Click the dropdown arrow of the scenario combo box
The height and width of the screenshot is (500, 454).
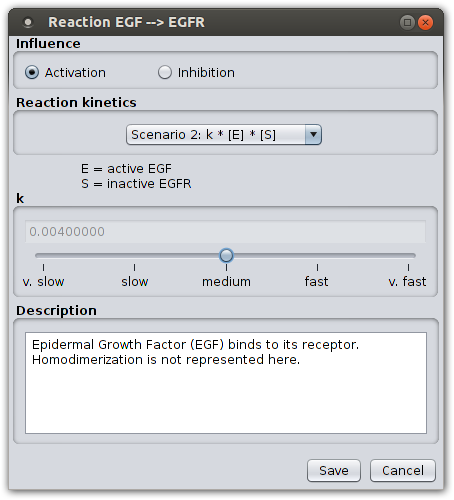pyautogui.click(x=313, y=135)
